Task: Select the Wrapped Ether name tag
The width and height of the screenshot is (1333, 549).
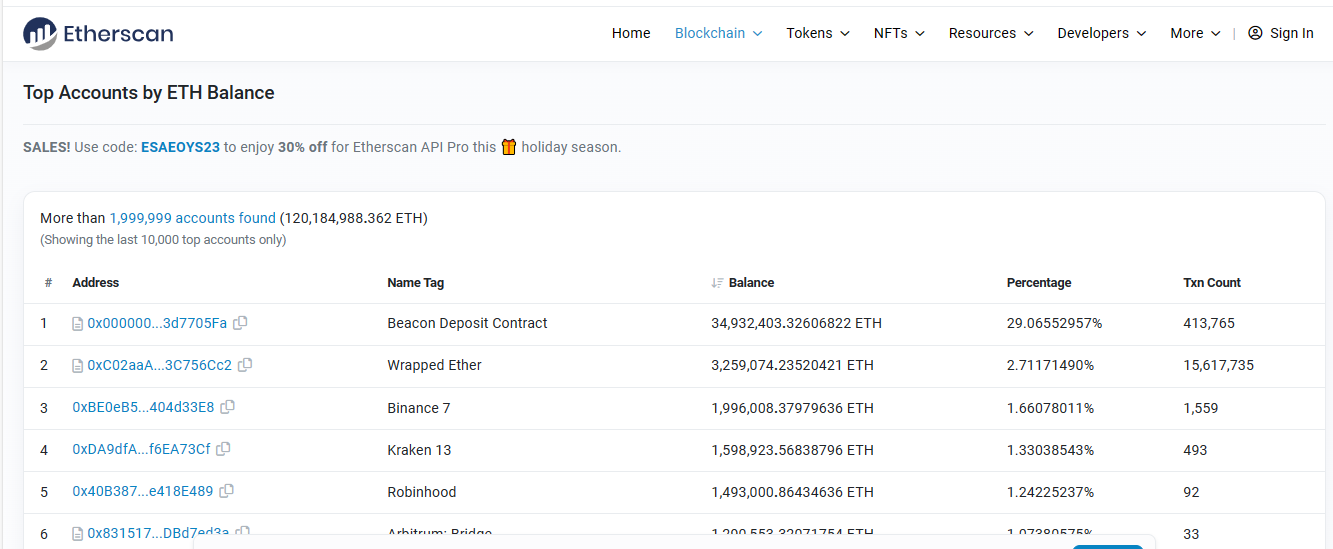Action: pos(435,365)
